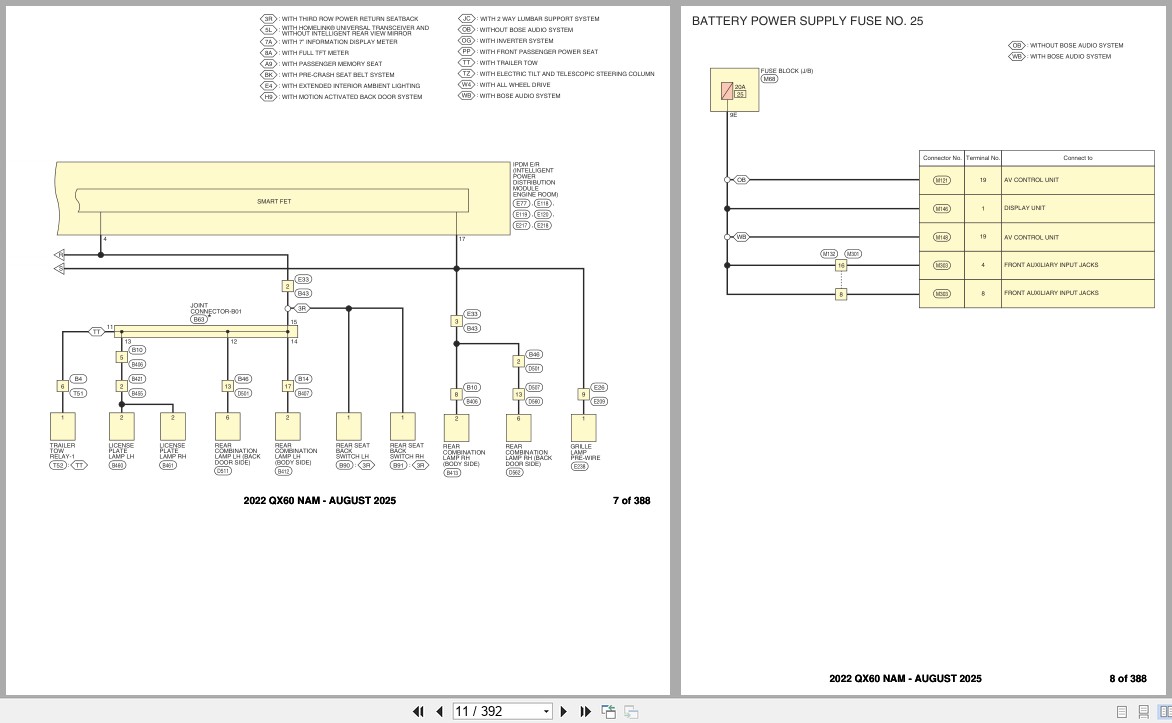The width and height of the screenshot is (1172, 723).
Task: Select the REAR SEAT BACK SWITCH LH label
Action: coord(353,451)
